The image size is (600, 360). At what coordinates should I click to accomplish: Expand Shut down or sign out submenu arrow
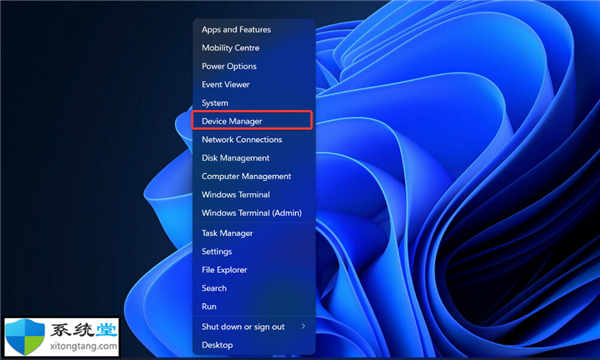pyautogui.click(x=303, y=326)
